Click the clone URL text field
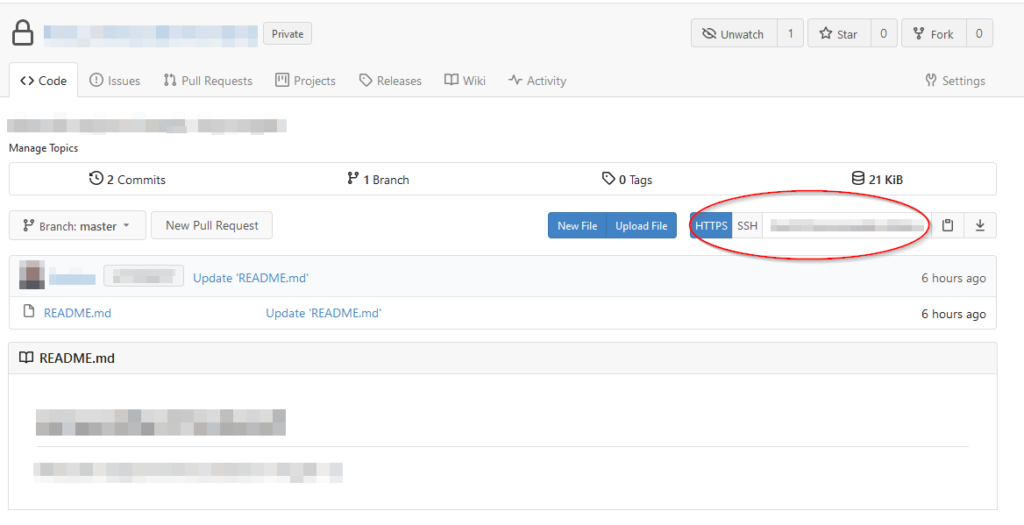Viewport: 1024px width, 525px height. [x=847, y=226]
